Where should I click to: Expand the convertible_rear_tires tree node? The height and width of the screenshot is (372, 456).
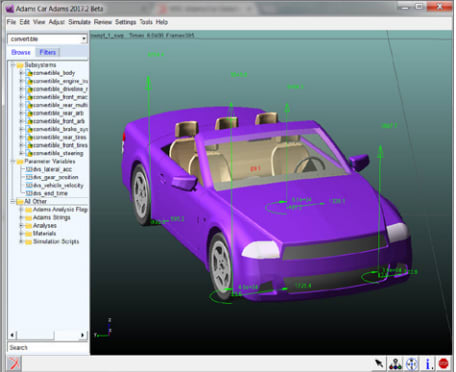21,137
